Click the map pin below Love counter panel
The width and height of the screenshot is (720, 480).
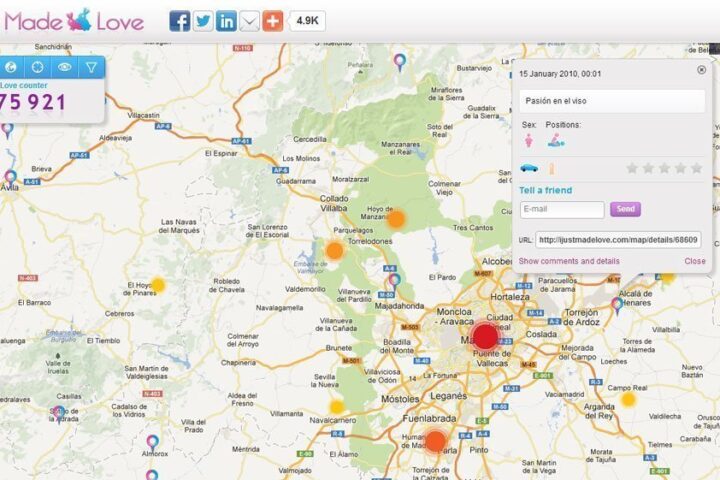click(7, 130)
